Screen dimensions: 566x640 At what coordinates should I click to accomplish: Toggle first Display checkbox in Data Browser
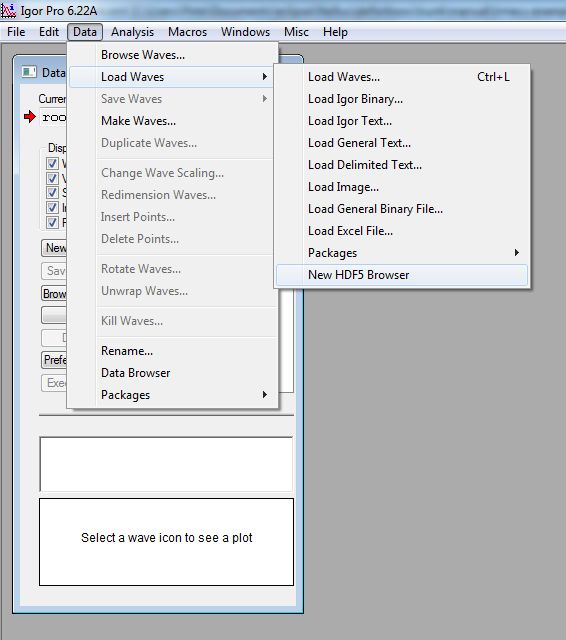click(52, 163)
